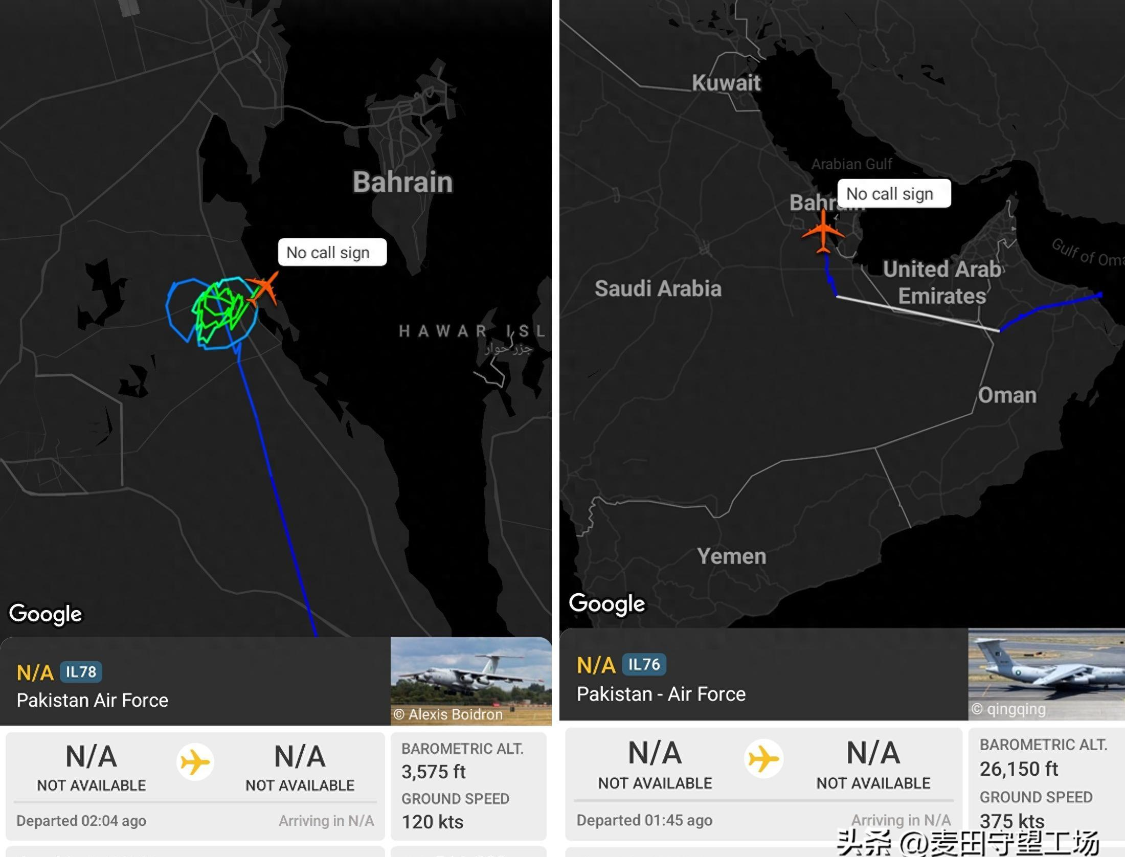Viewport: 1125px width, 857px height.
Task: Open the aircraft photo credited to qingqing
Action: (x=1046, y=673)
